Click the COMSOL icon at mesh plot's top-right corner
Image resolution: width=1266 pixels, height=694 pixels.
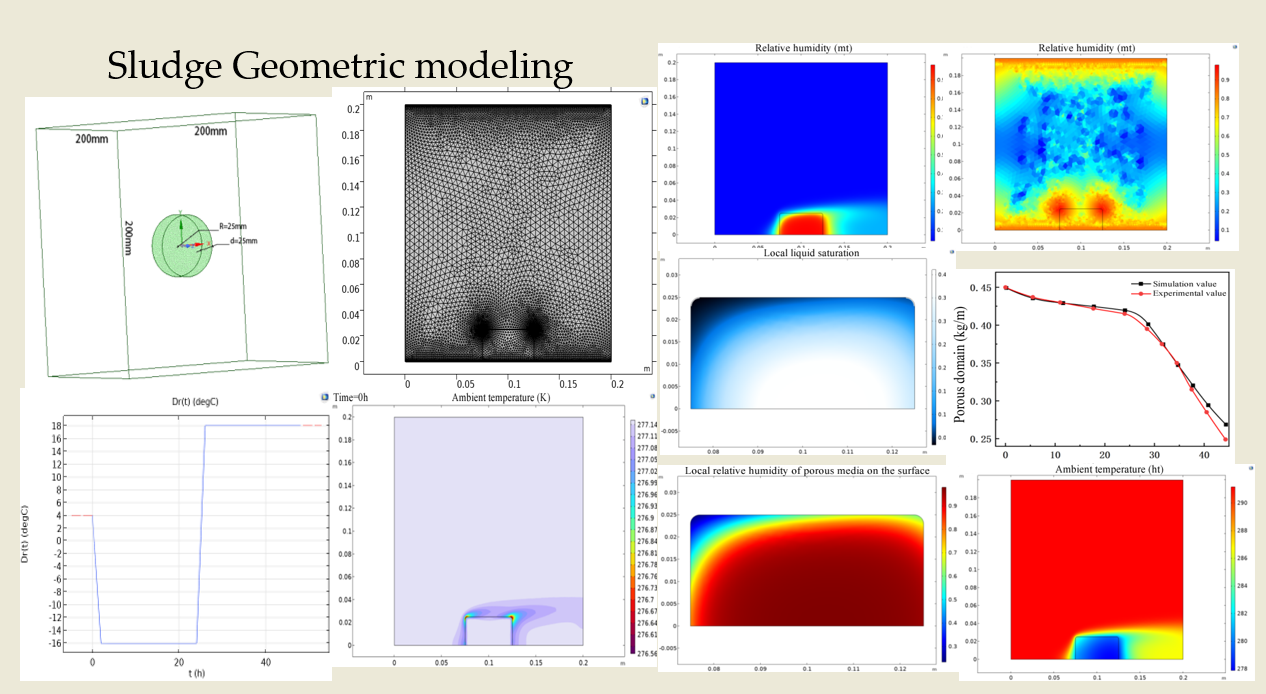tap(643, 101)
